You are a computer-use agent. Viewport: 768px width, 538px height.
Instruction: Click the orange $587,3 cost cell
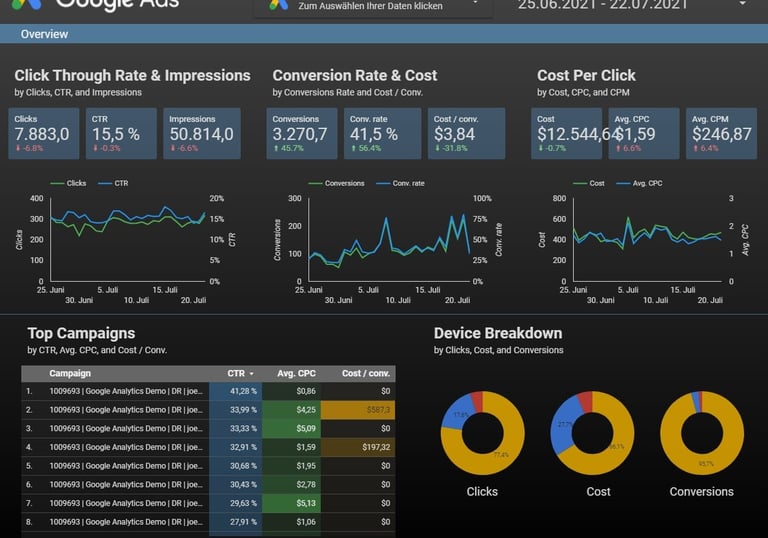[358, 410]
